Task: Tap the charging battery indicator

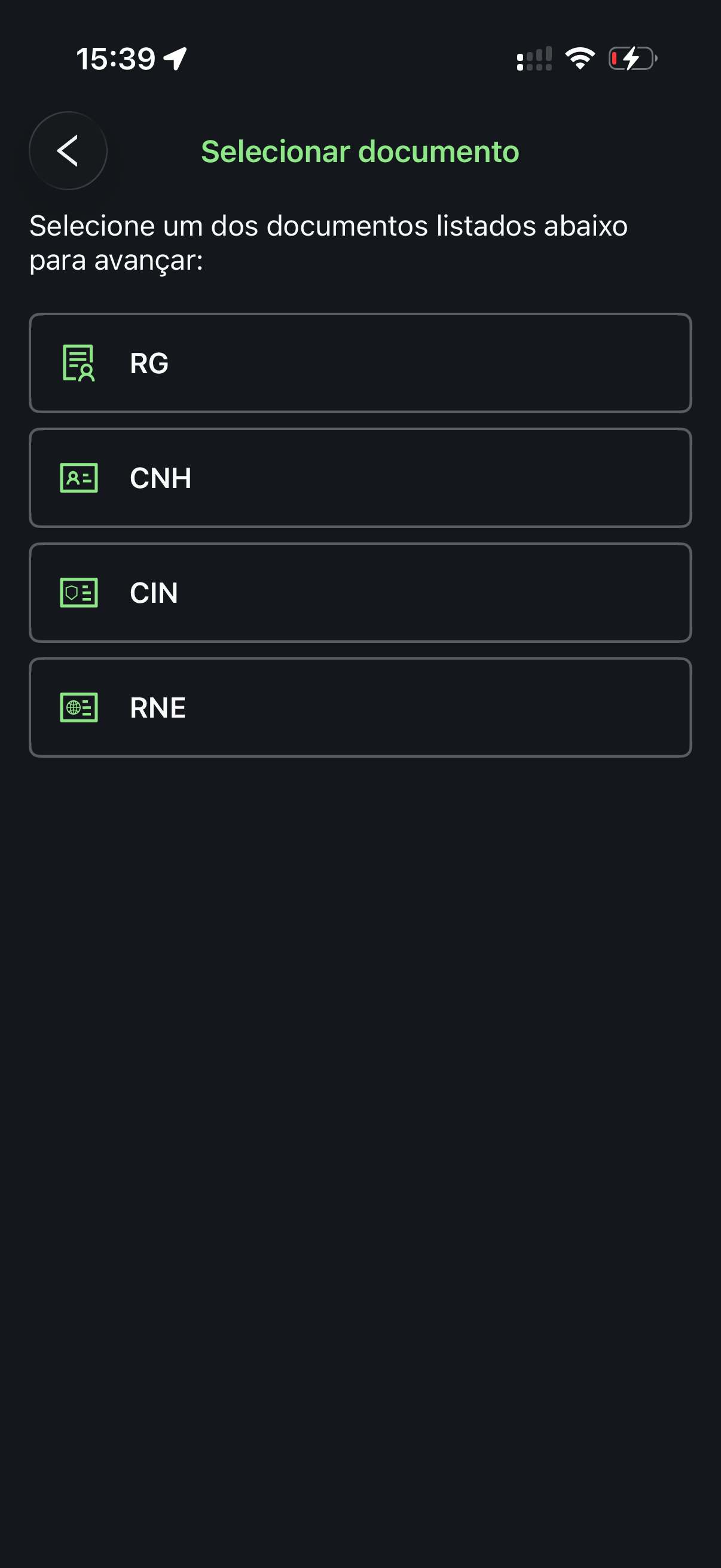Action: tap(632, 59)
